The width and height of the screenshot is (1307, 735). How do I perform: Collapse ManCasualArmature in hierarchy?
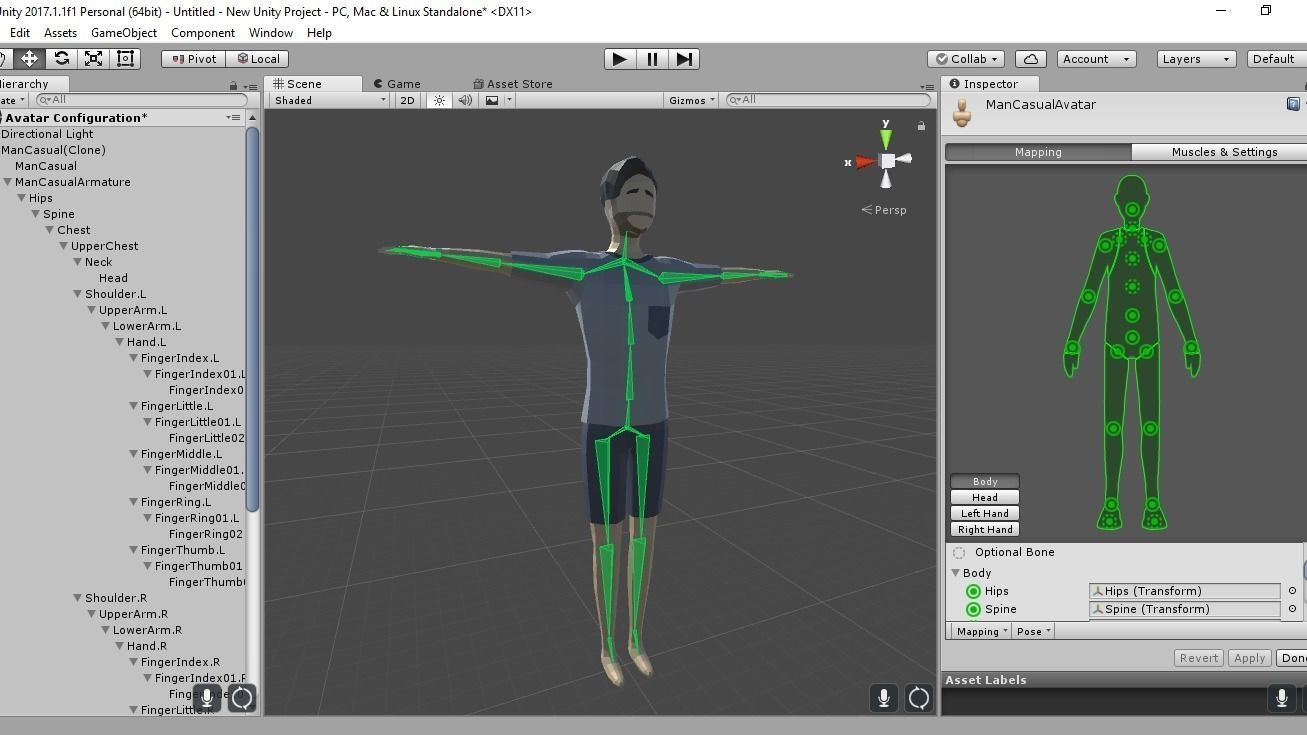pos(8,182)
